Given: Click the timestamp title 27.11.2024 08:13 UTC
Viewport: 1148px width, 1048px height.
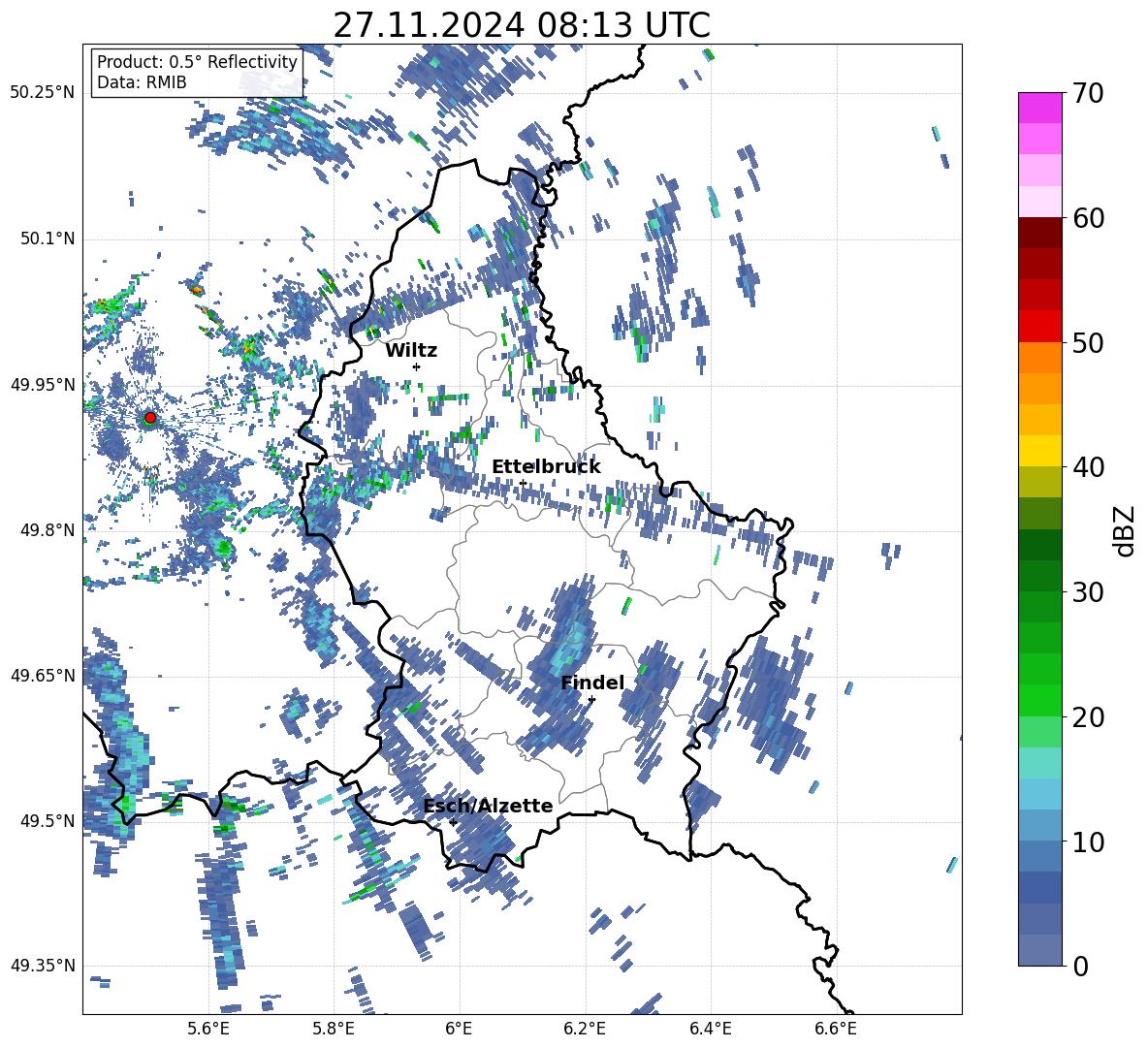Looking at the screenshot, I should tap(522, 25).
